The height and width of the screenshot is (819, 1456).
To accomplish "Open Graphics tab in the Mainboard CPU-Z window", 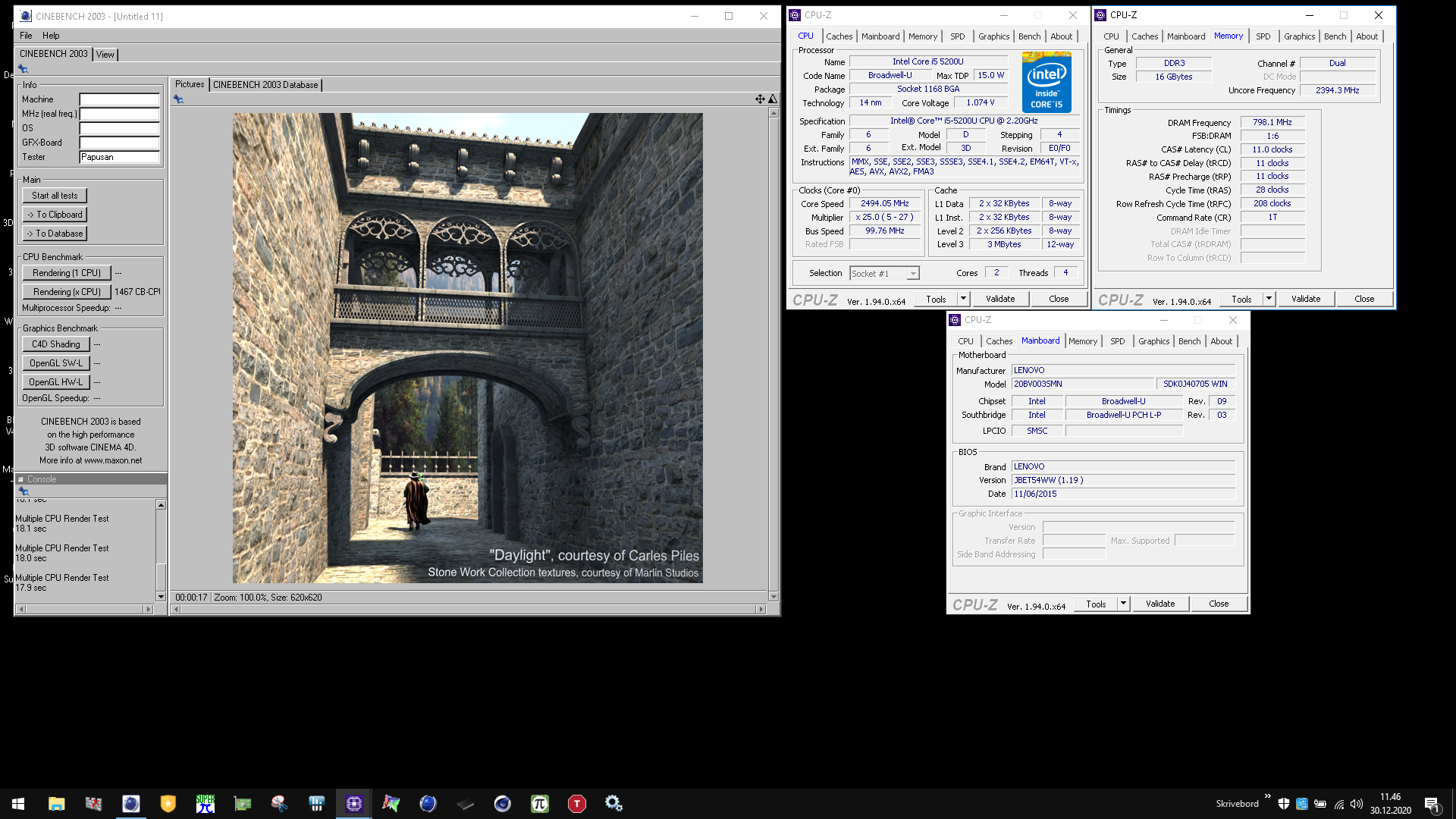I will pyautogui.click(x=1154, y=341).
